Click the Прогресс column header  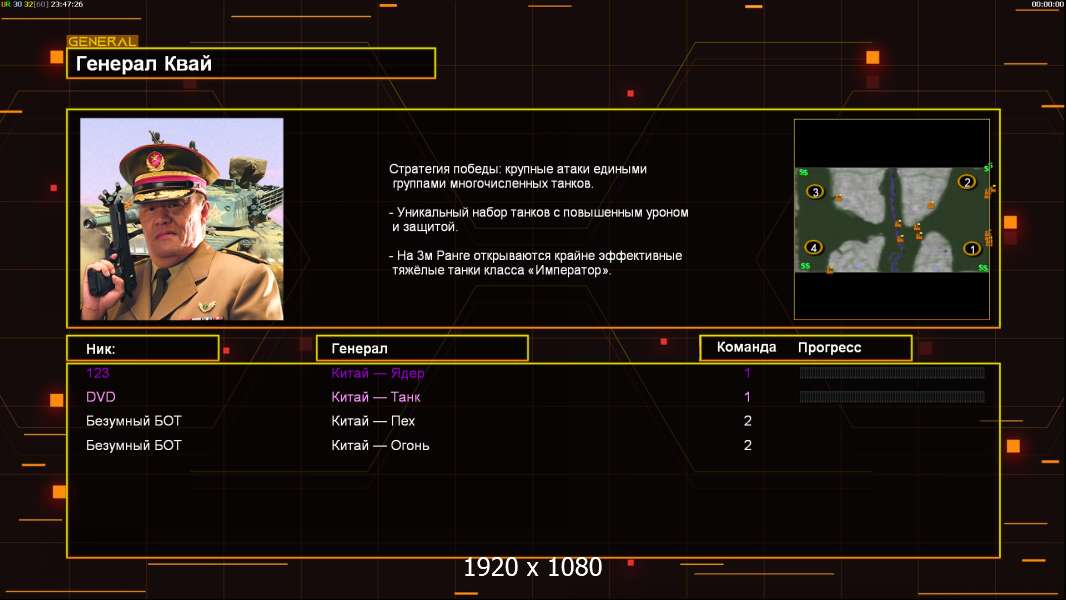click(x=829, y=347)
